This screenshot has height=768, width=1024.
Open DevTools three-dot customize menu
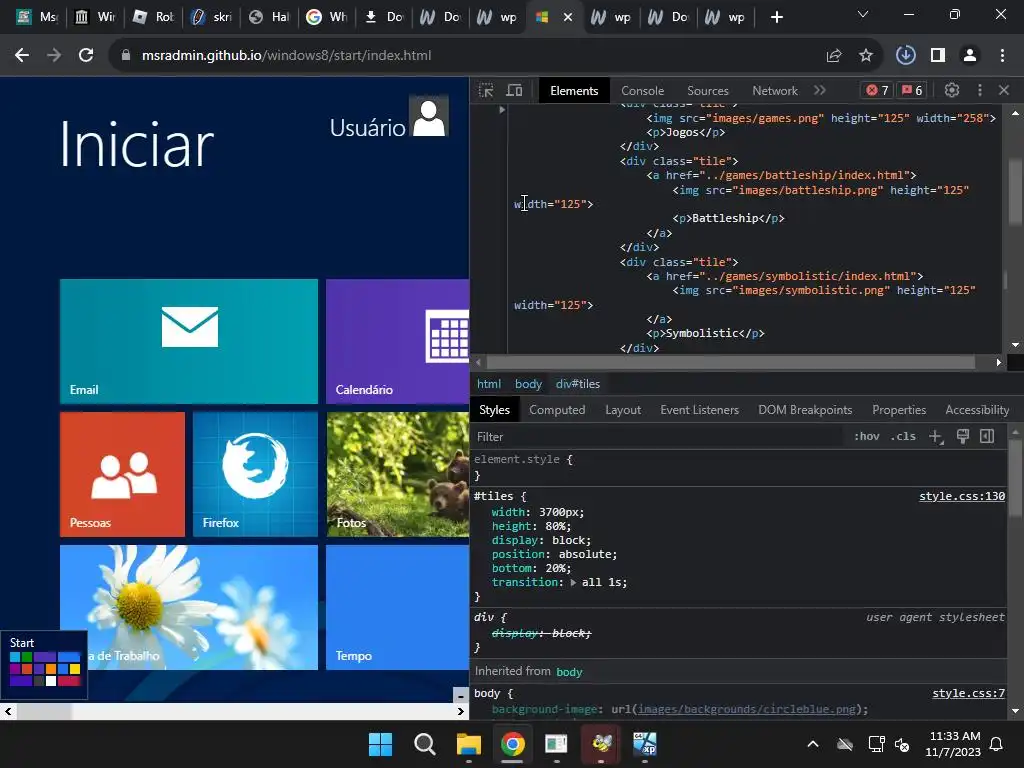(979, 90)
